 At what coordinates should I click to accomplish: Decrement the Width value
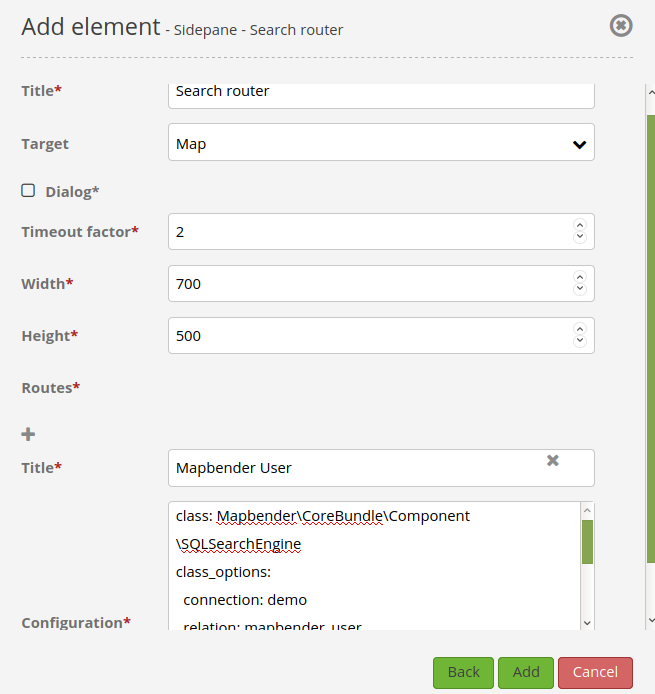[579, 290]
